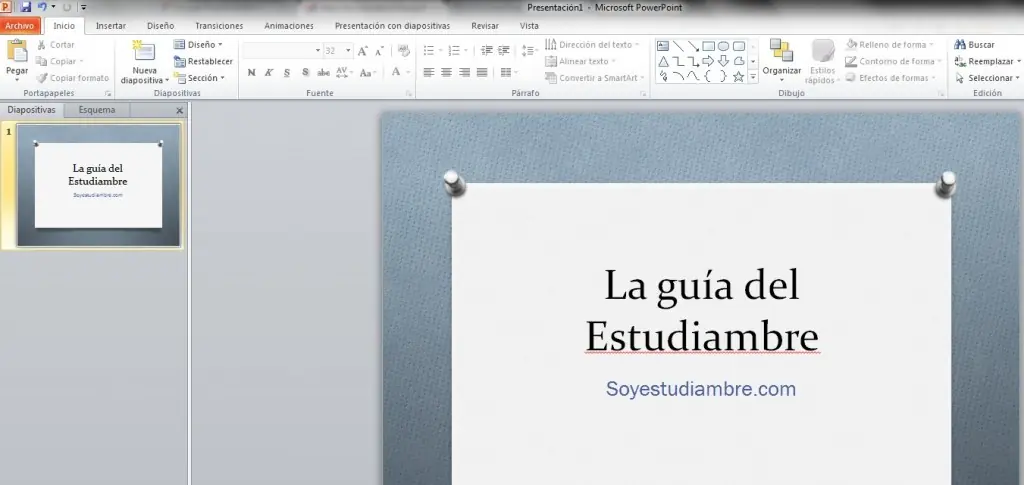
Task: Align text left
Action: point(428,72)
